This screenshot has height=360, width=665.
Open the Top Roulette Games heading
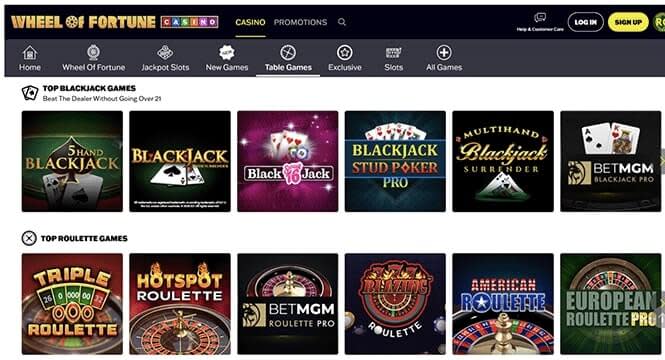click(x=84, y=238)
